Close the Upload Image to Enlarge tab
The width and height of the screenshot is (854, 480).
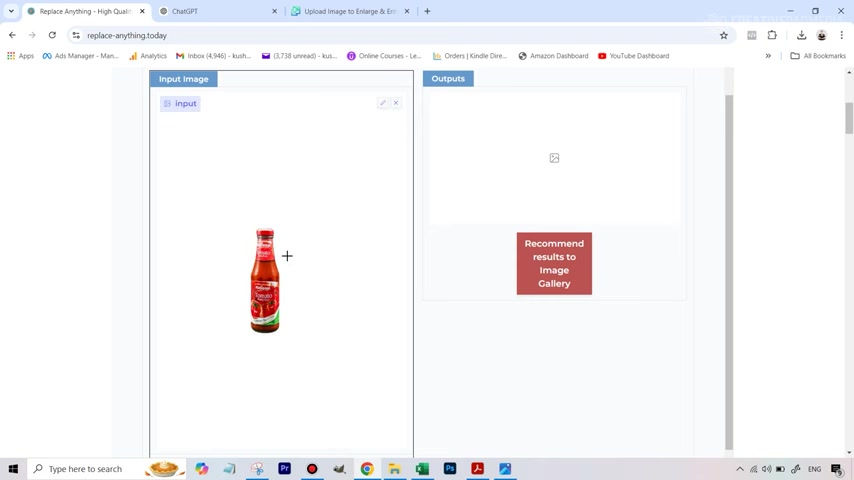tap(407, 11)
